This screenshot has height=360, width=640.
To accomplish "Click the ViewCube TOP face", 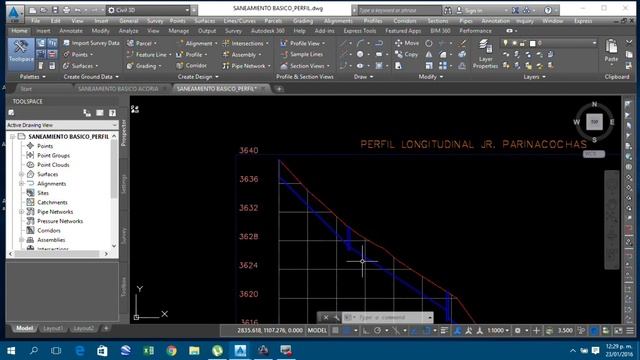I will click(594, 122).
